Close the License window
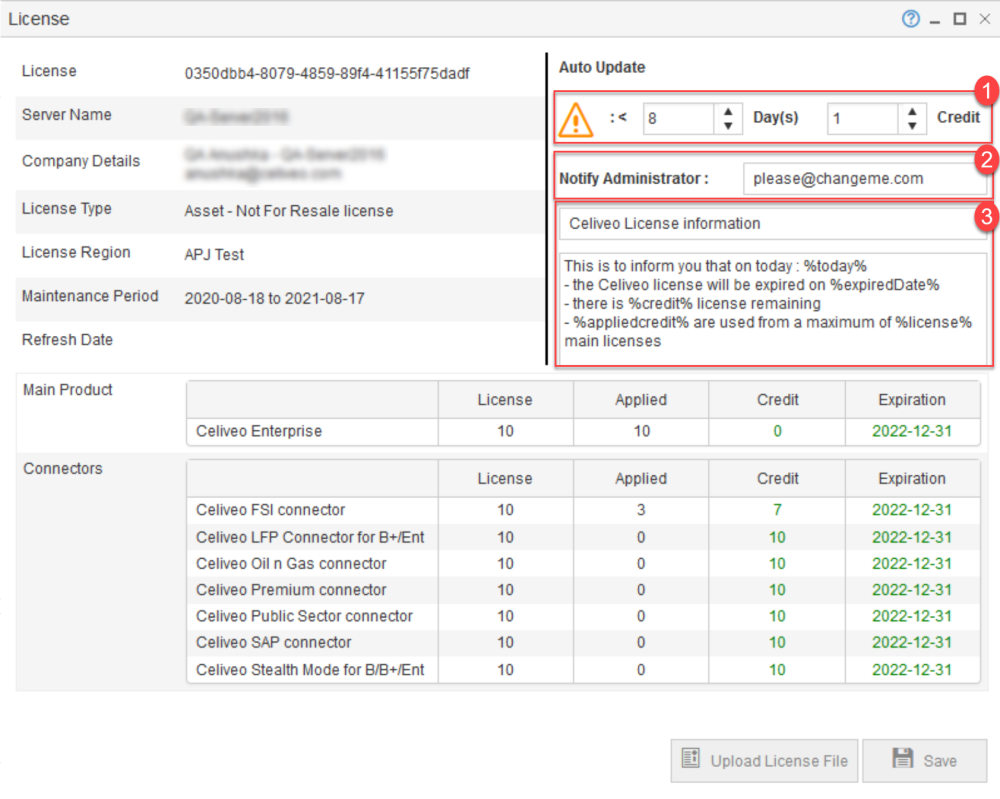 (985, 19)
